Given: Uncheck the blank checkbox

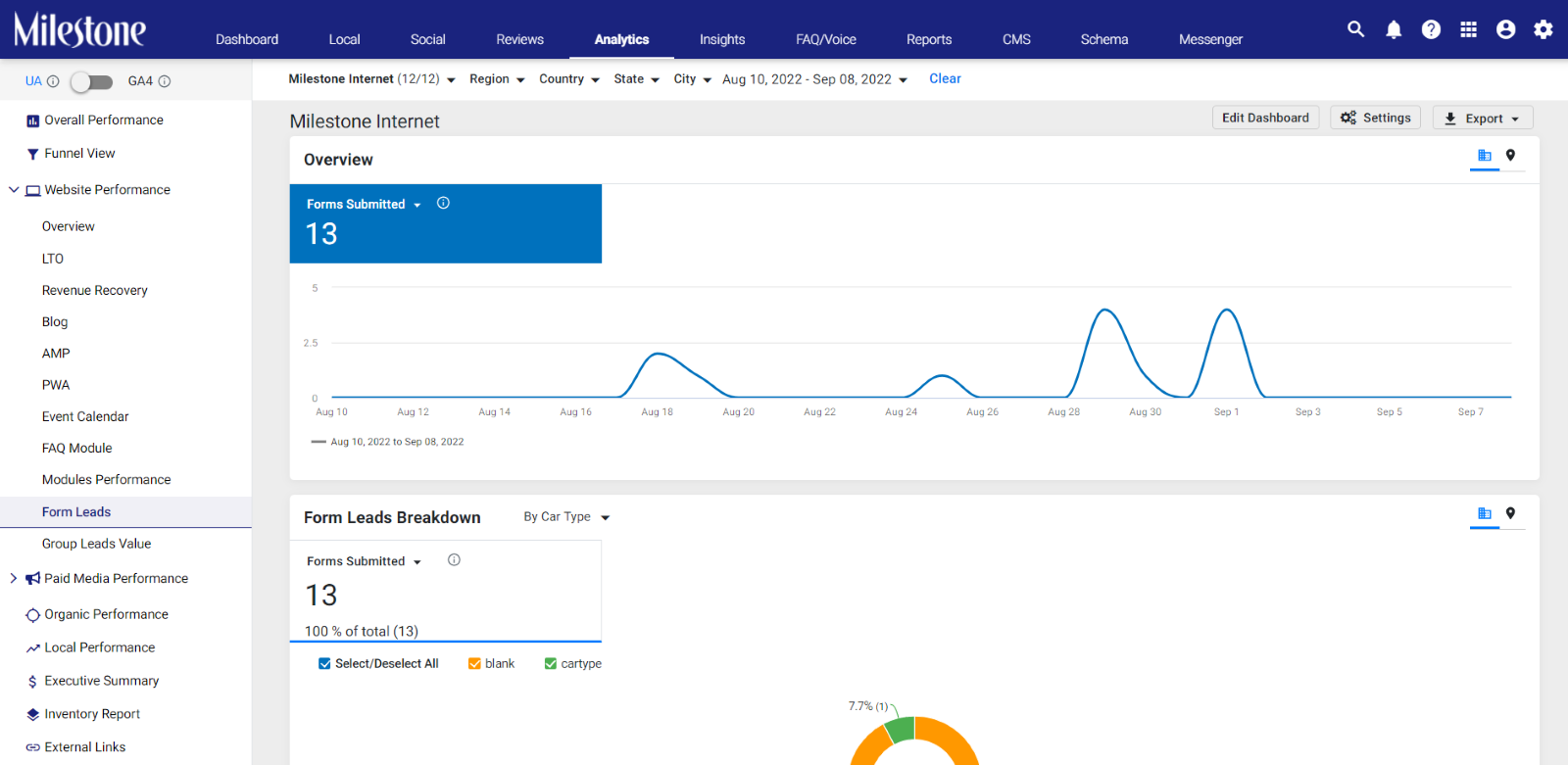Looking at the screenshot, I should pyautogui.click(x=474, y=663).
